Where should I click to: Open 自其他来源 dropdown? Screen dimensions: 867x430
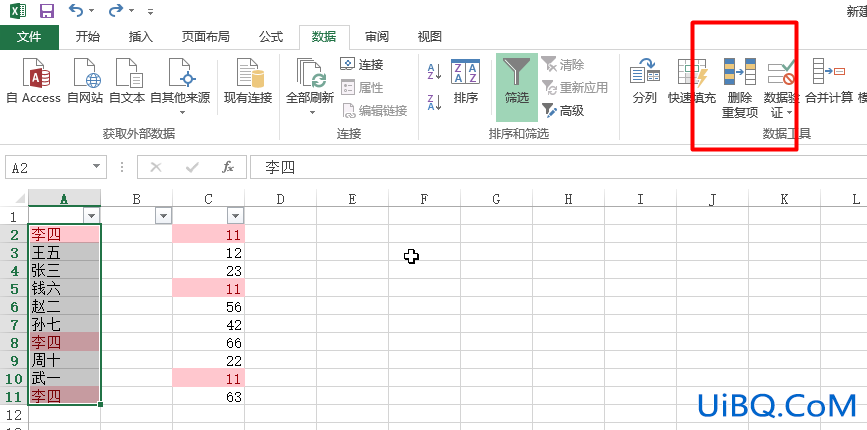tap(180, 87)
